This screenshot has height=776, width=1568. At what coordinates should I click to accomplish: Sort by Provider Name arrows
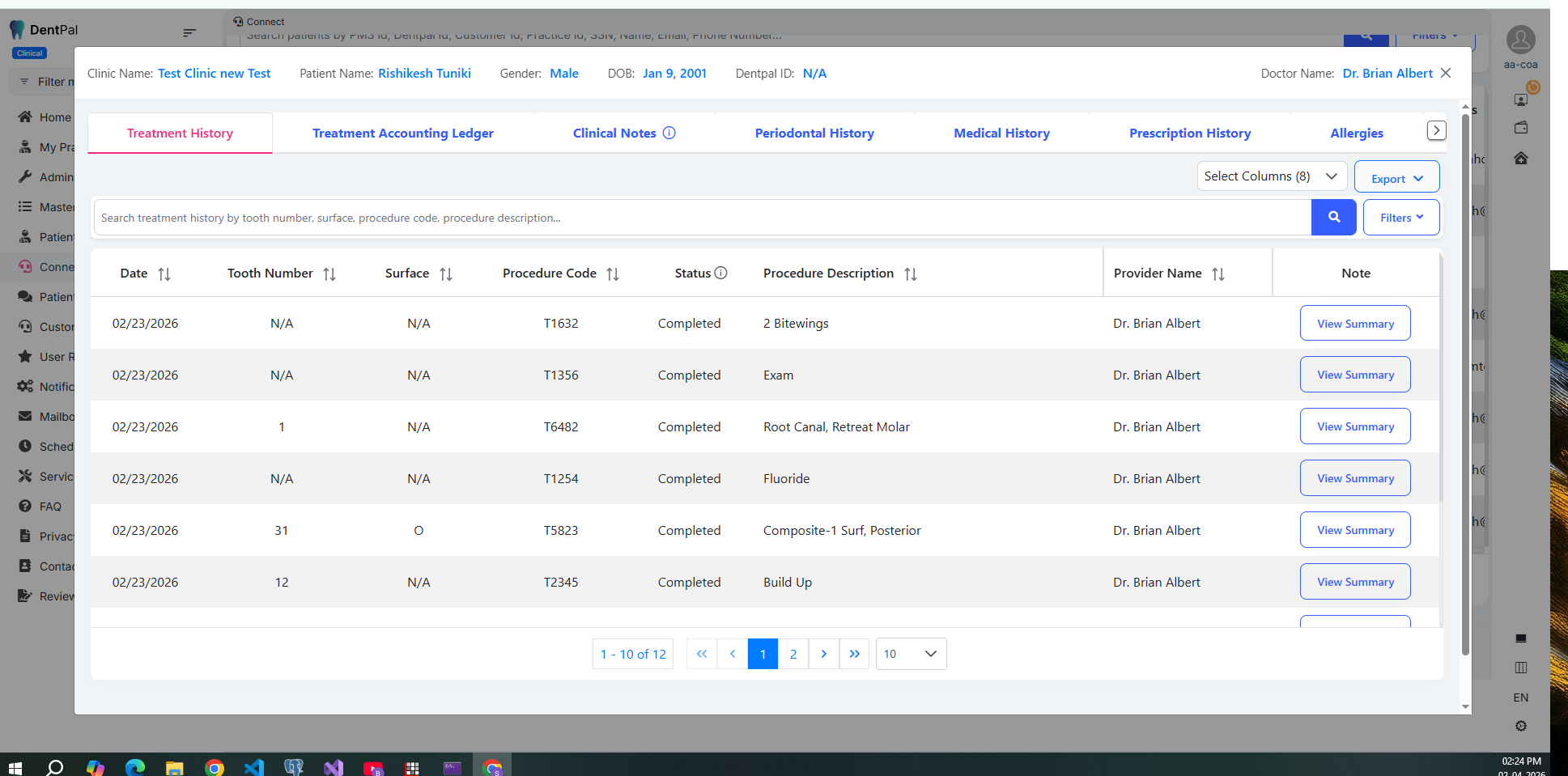point(1218,274)
